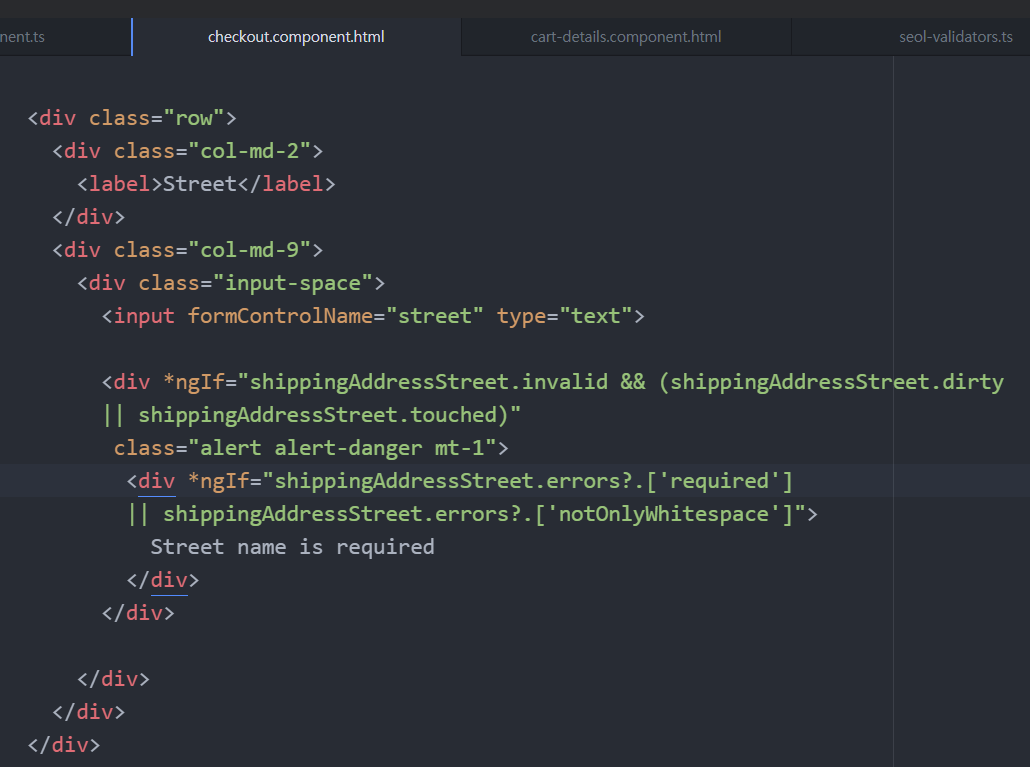Open the cart-details.component.html tab

tap(626, 37)
